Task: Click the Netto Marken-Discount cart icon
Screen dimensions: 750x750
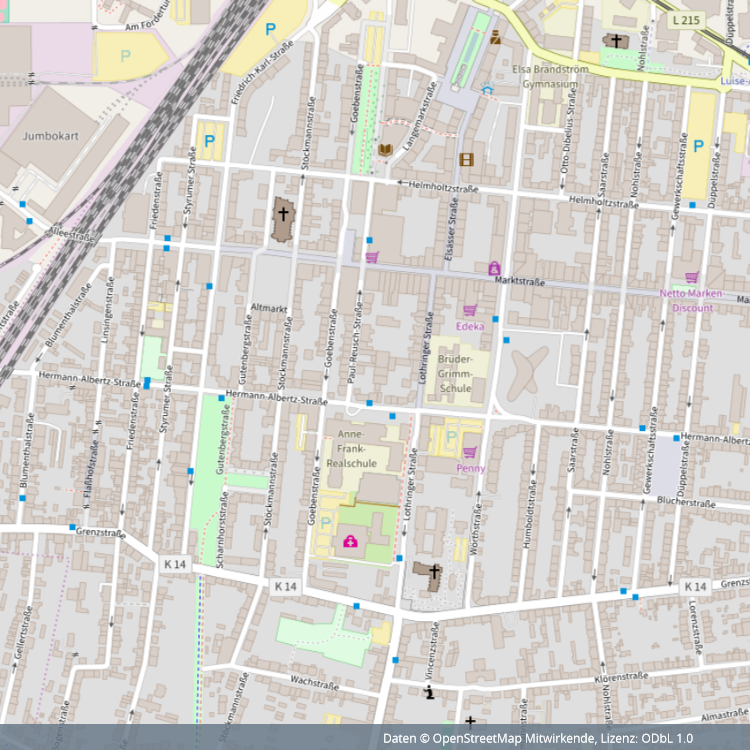Action: [x=691, y=278]
